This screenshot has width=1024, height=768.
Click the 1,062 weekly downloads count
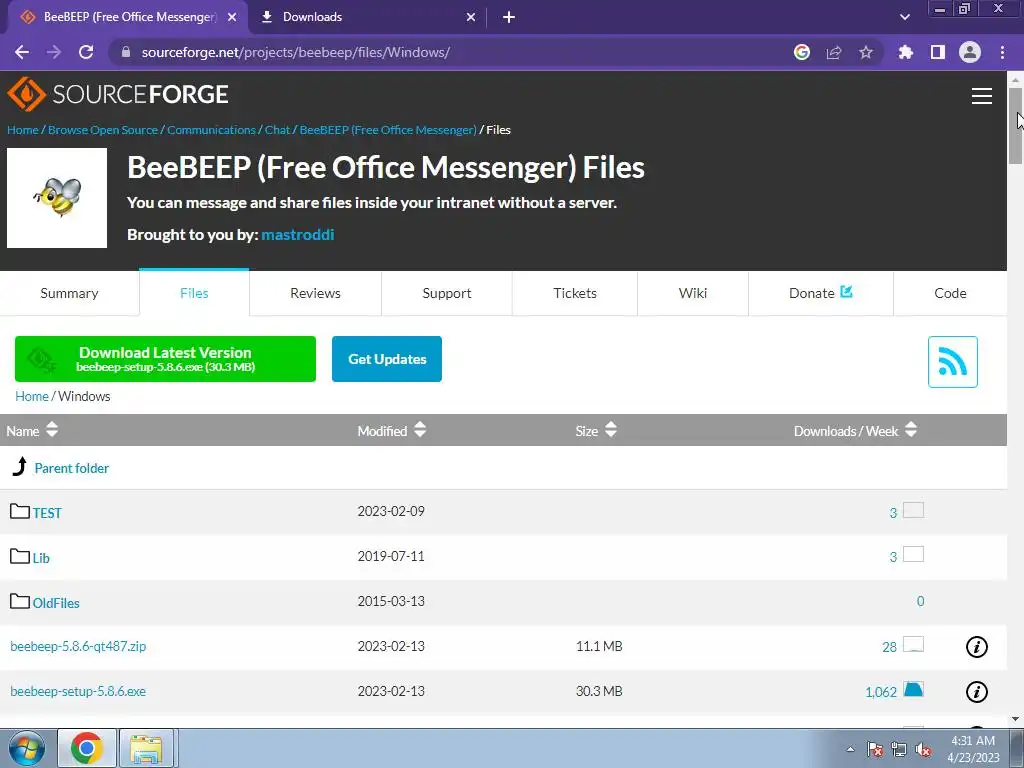pyautogui.click(x=881, y=692)
